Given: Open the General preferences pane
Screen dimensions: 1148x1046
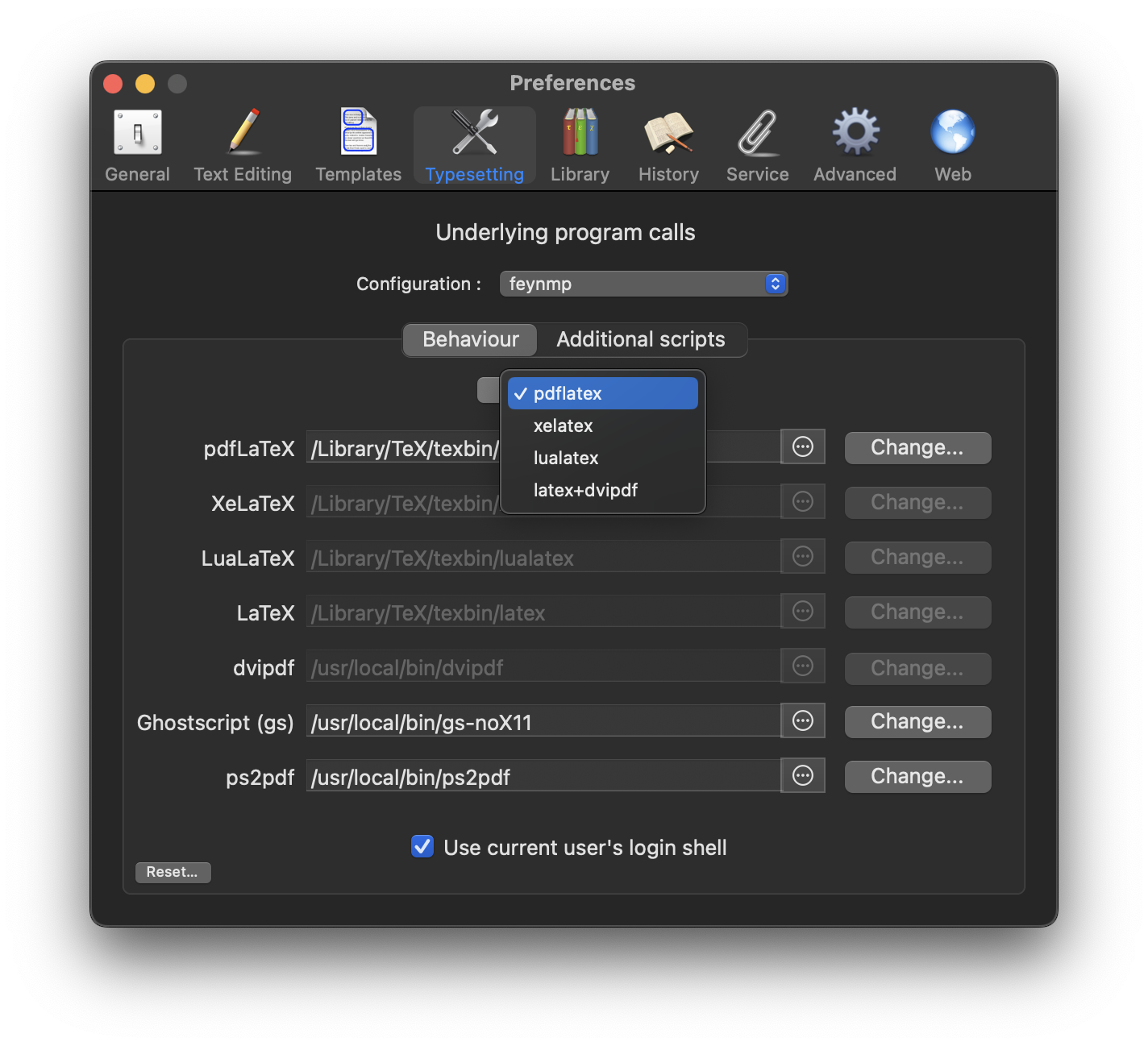Looking at the screenshot, I should point(137,143).
